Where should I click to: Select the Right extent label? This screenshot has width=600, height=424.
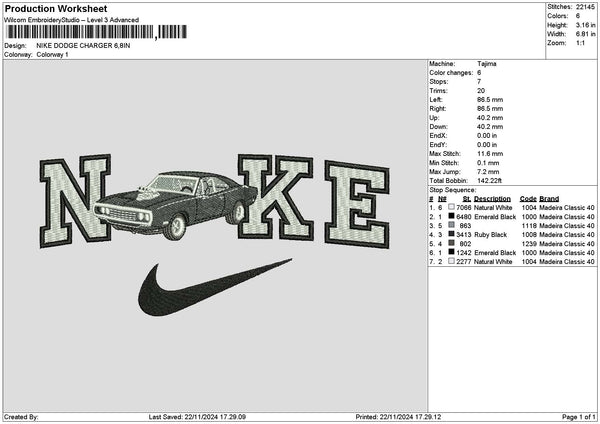point(437,109)
